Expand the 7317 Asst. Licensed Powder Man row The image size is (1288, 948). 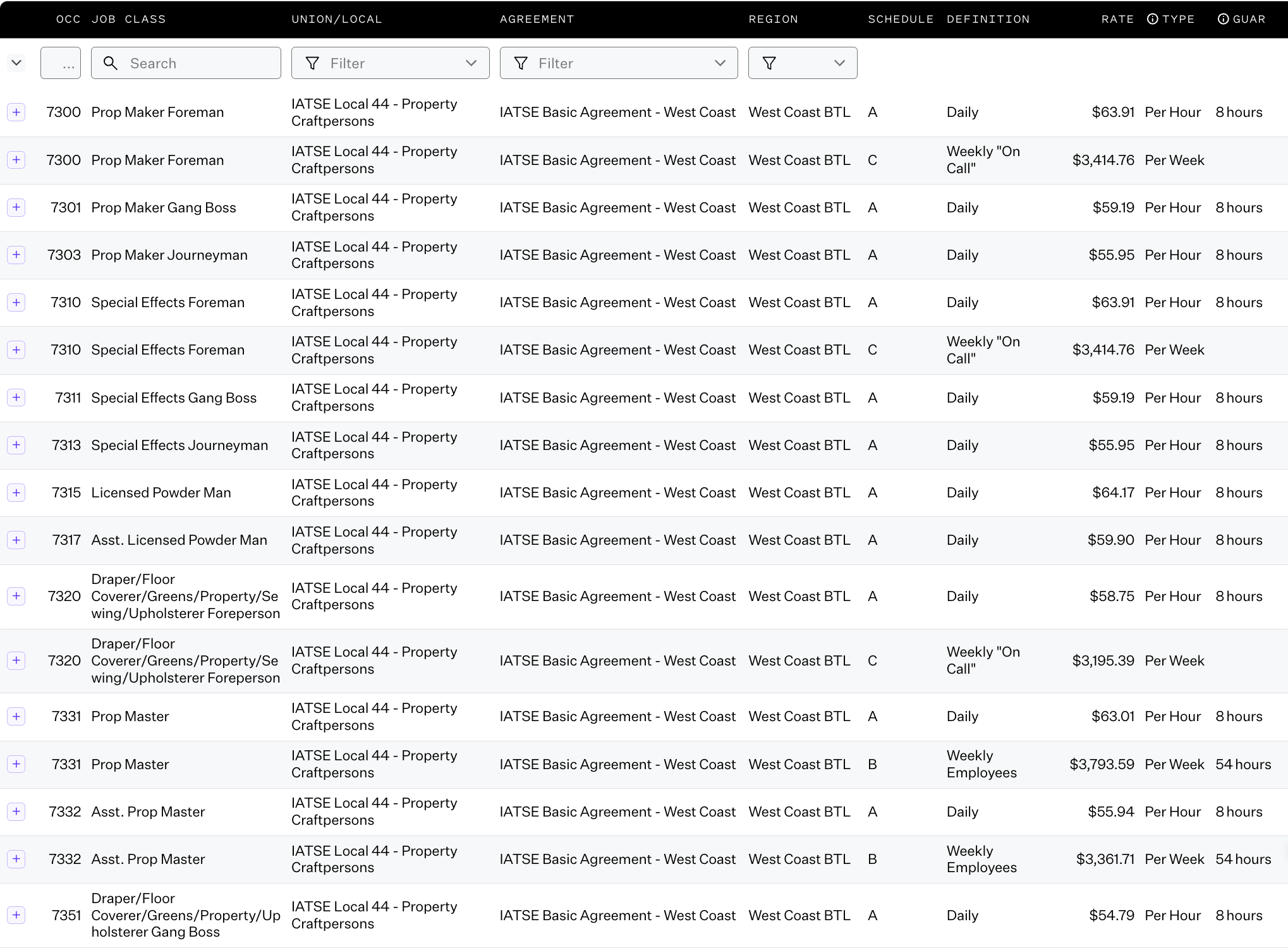(x=16, y=540)
